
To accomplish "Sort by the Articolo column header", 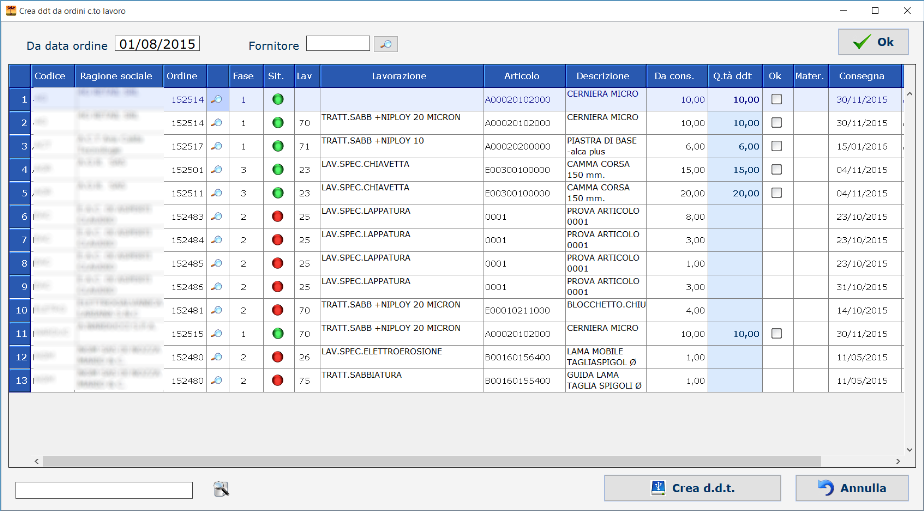I will click(x=524, y=76).
